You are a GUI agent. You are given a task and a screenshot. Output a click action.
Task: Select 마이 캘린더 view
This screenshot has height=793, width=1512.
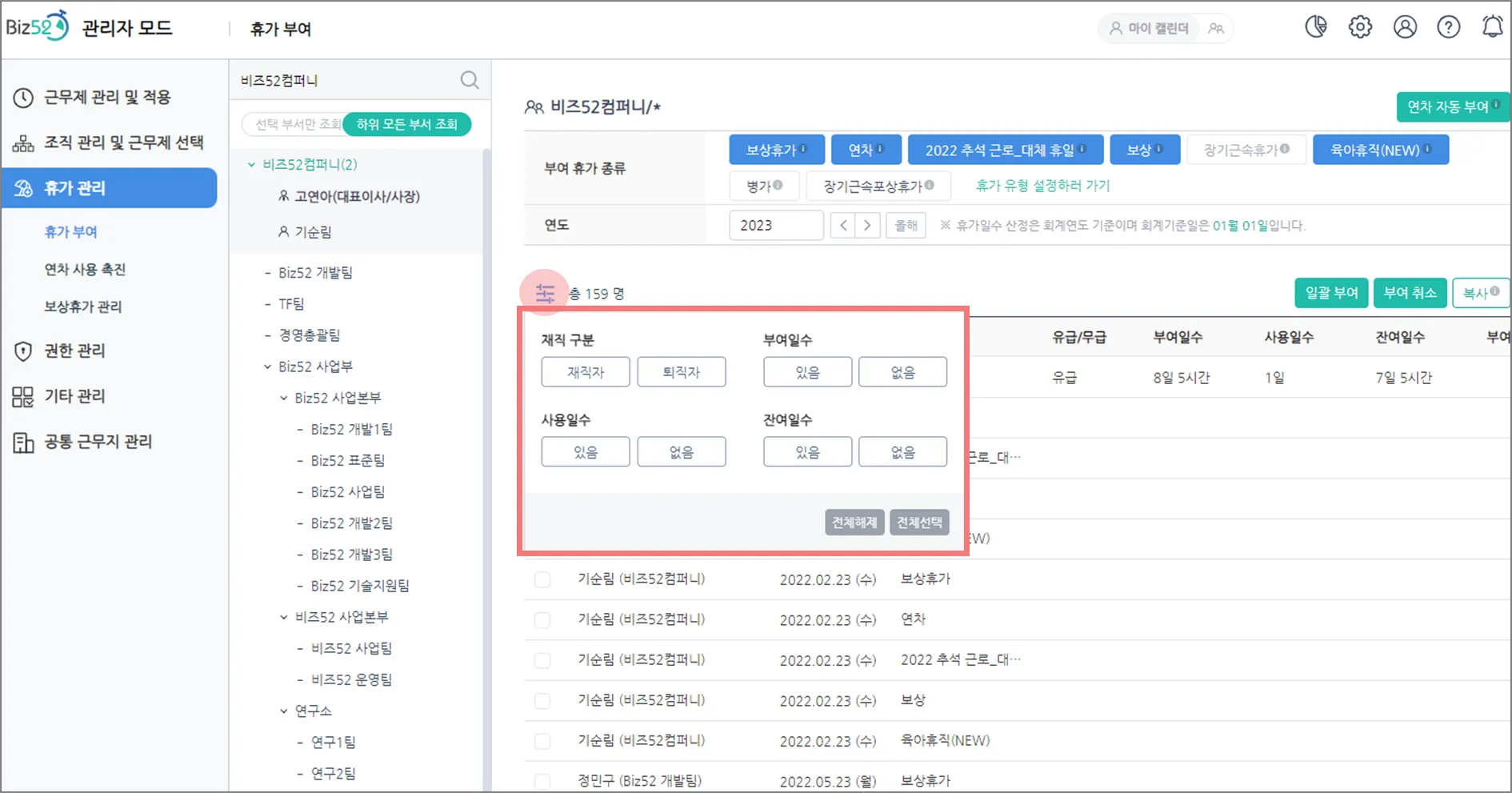click(x=1149, y=29)
